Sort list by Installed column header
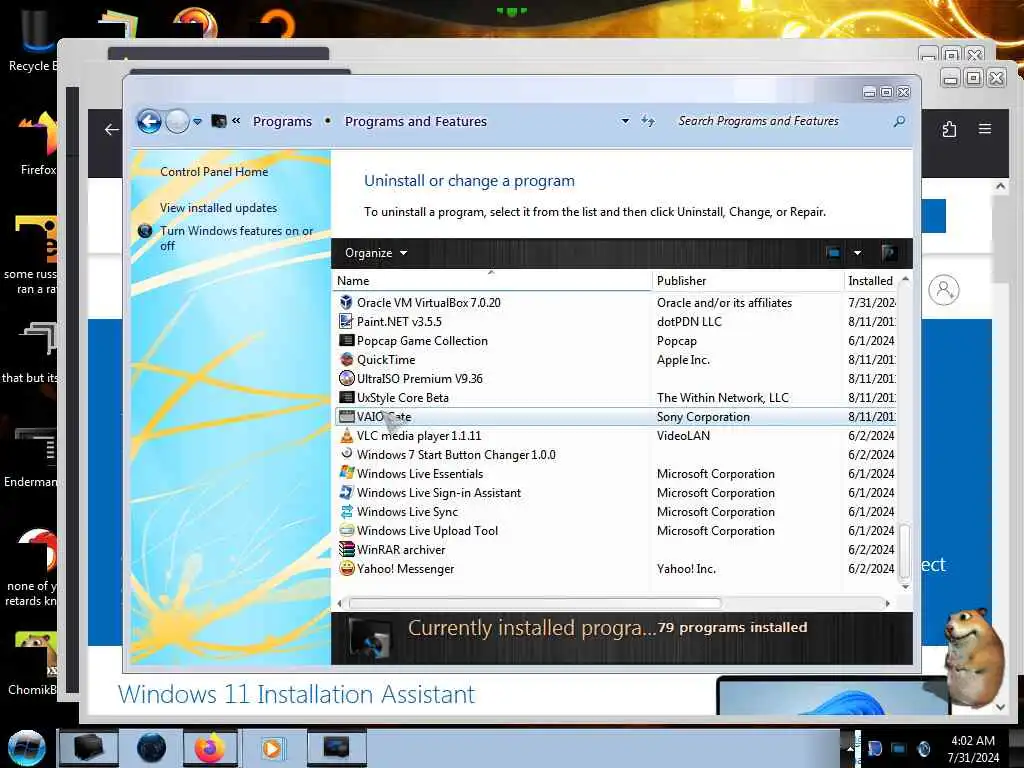 click(x=871, y=281)
